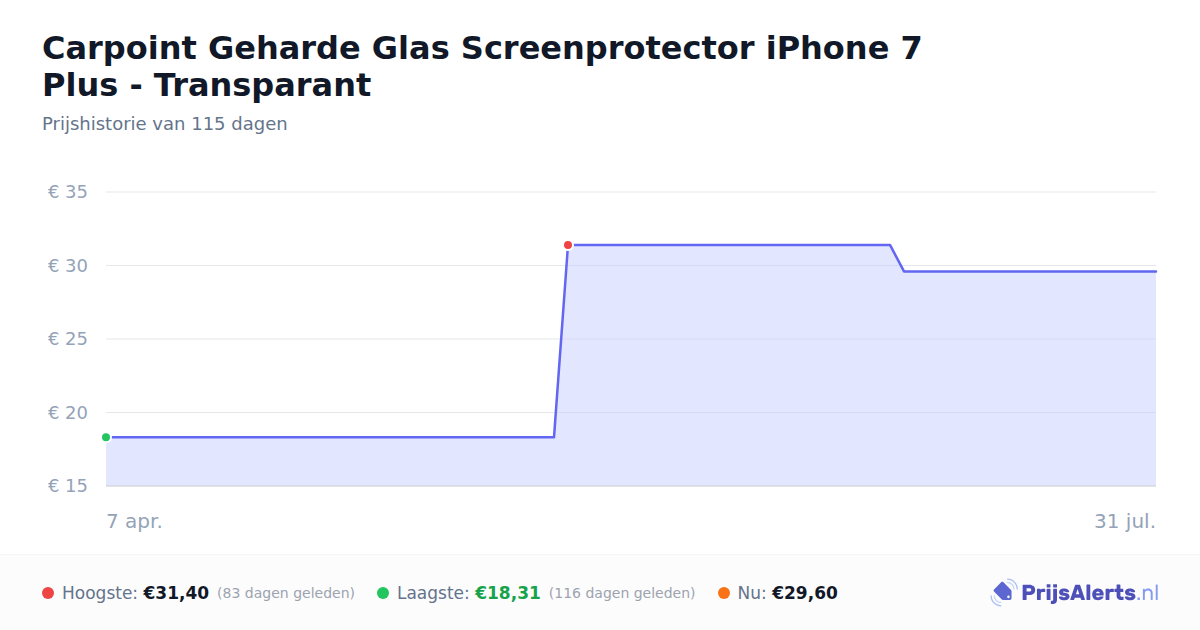Click the green lowest price dot on chart
The image size is (1200, 630).
click(106, 437)
